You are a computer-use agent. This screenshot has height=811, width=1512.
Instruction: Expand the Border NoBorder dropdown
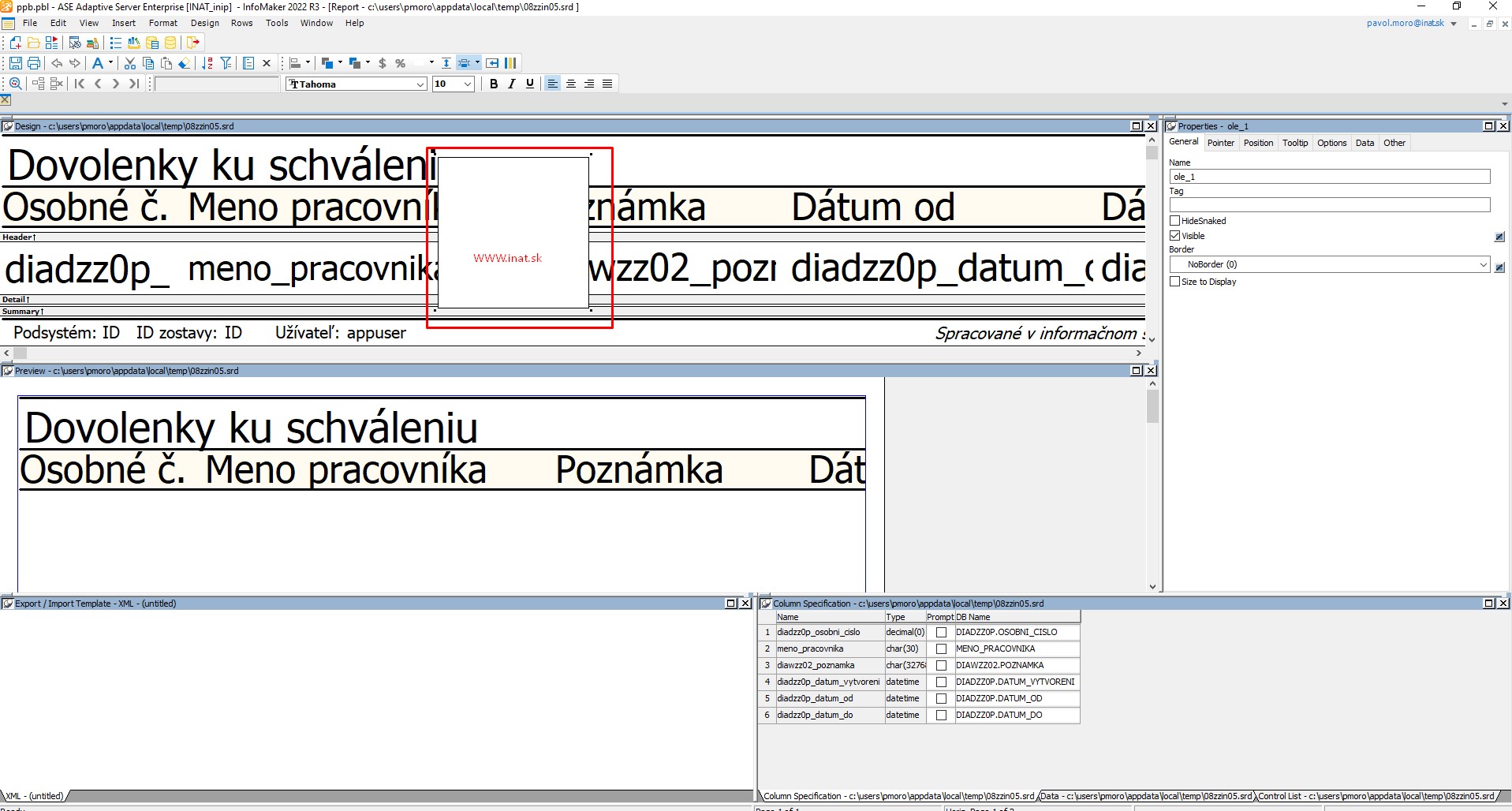[x=1483, y=265]
